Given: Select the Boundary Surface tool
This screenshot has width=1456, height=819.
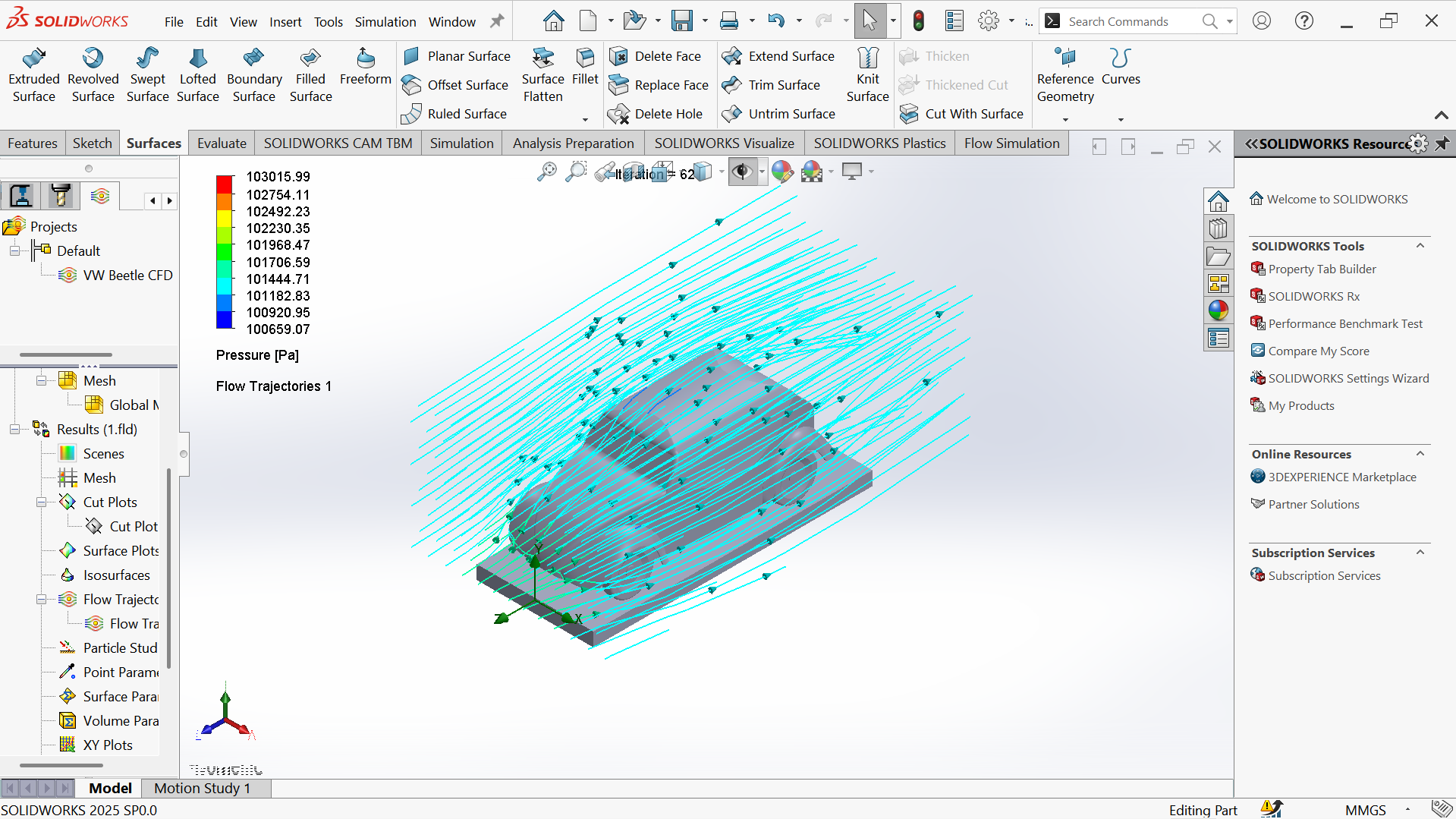Looking at the screenshot, I should pyautogui.click(x=254, y=74).
